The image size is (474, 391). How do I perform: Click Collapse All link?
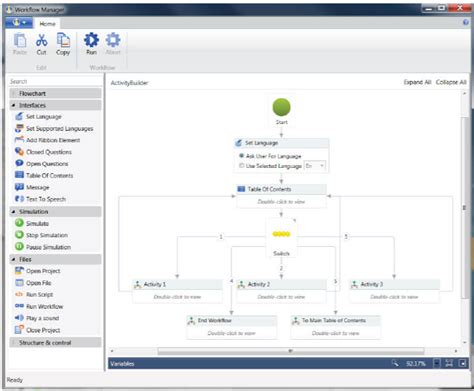(451, 82)
